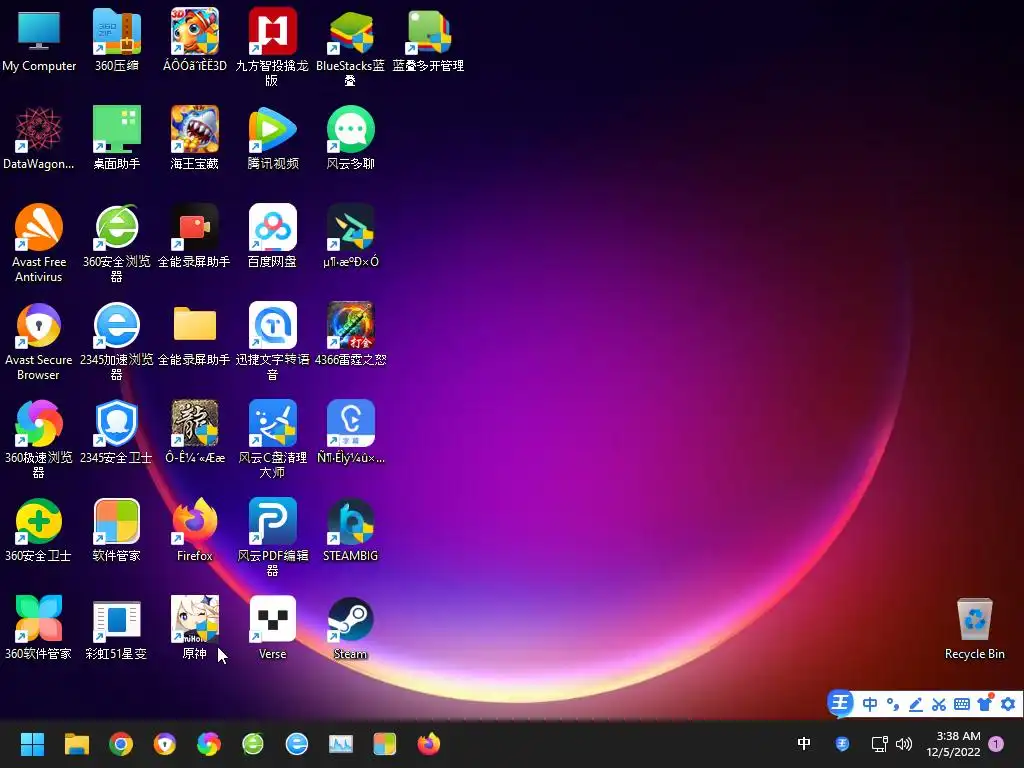This screenshot has width=1024, height=768.
Task: Open the monitoring graph taskbar app
Action: pos(340,744)
